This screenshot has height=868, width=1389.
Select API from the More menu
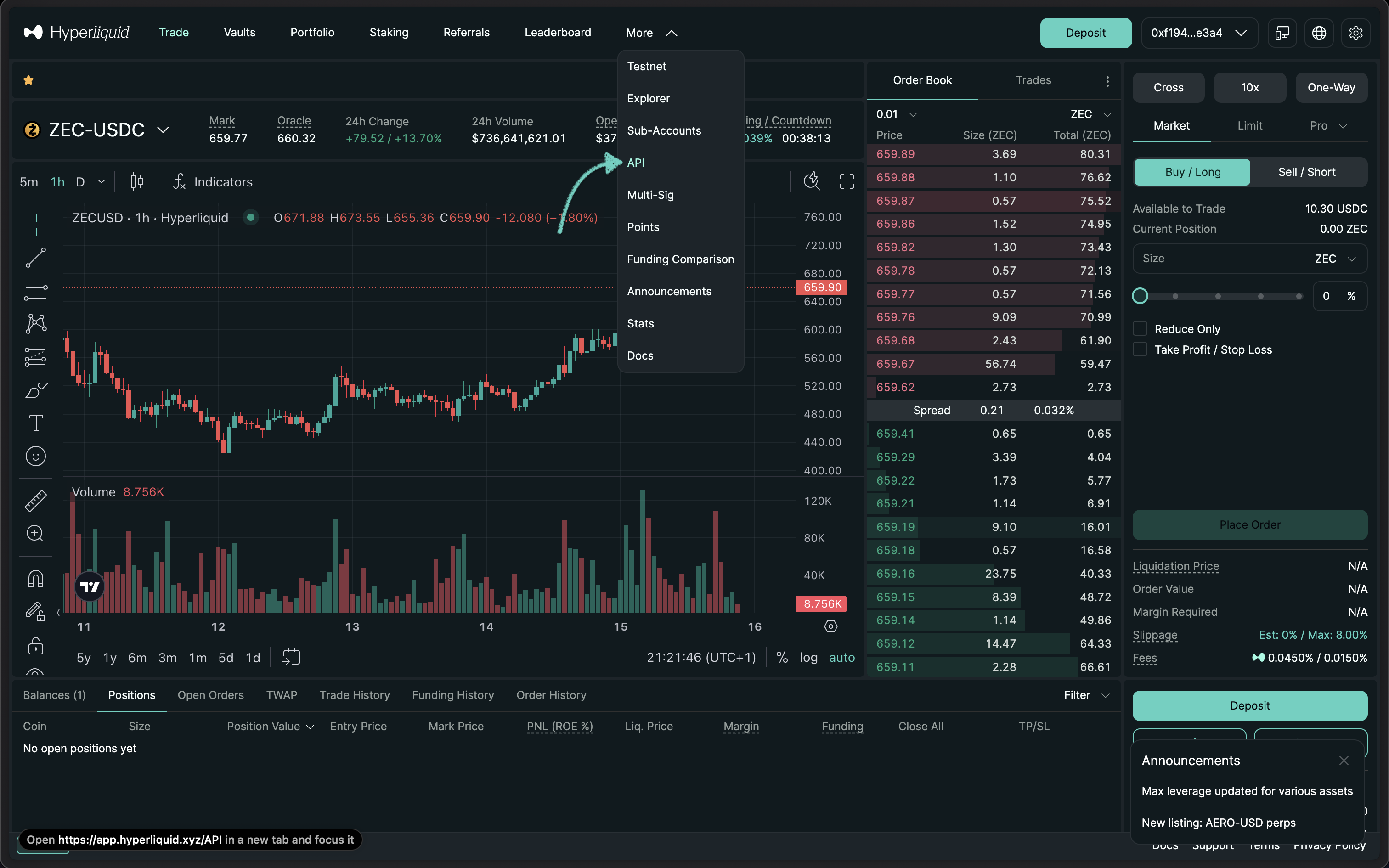click(636, 163)
